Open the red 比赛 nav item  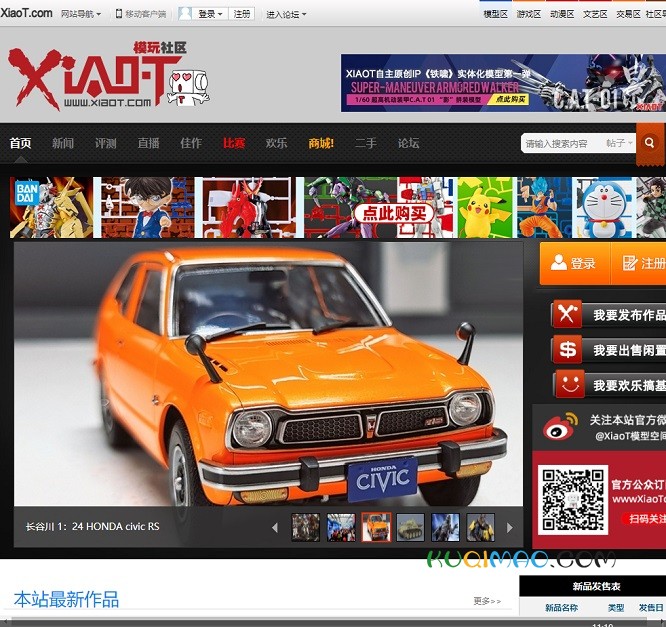pyautogui.click(x=234, y=143)
